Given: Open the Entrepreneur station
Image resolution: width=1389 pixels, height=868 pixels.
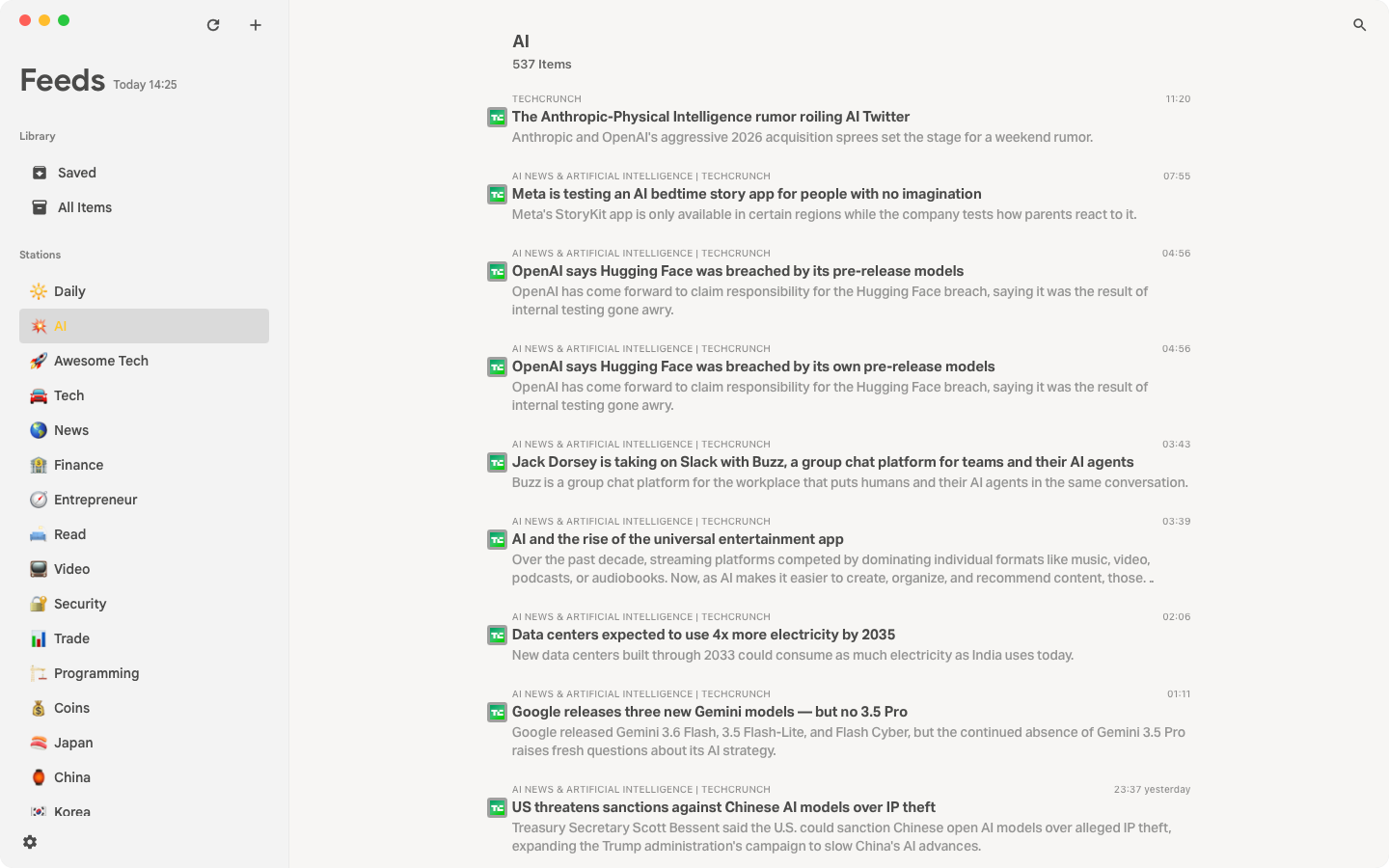Looking at the screenshot, I should coord(144,500).
